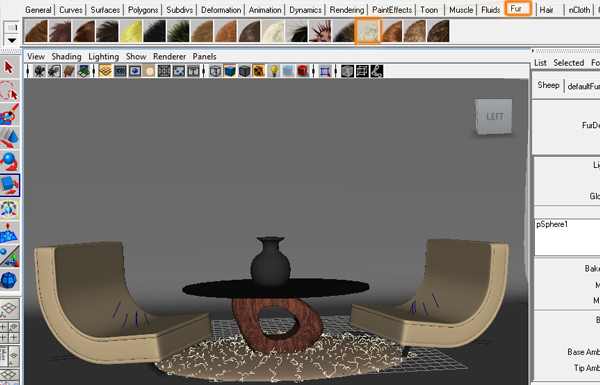Click the camera bookmarks icon
Viewport: 600px width, 385px height.
pos(69,71)
